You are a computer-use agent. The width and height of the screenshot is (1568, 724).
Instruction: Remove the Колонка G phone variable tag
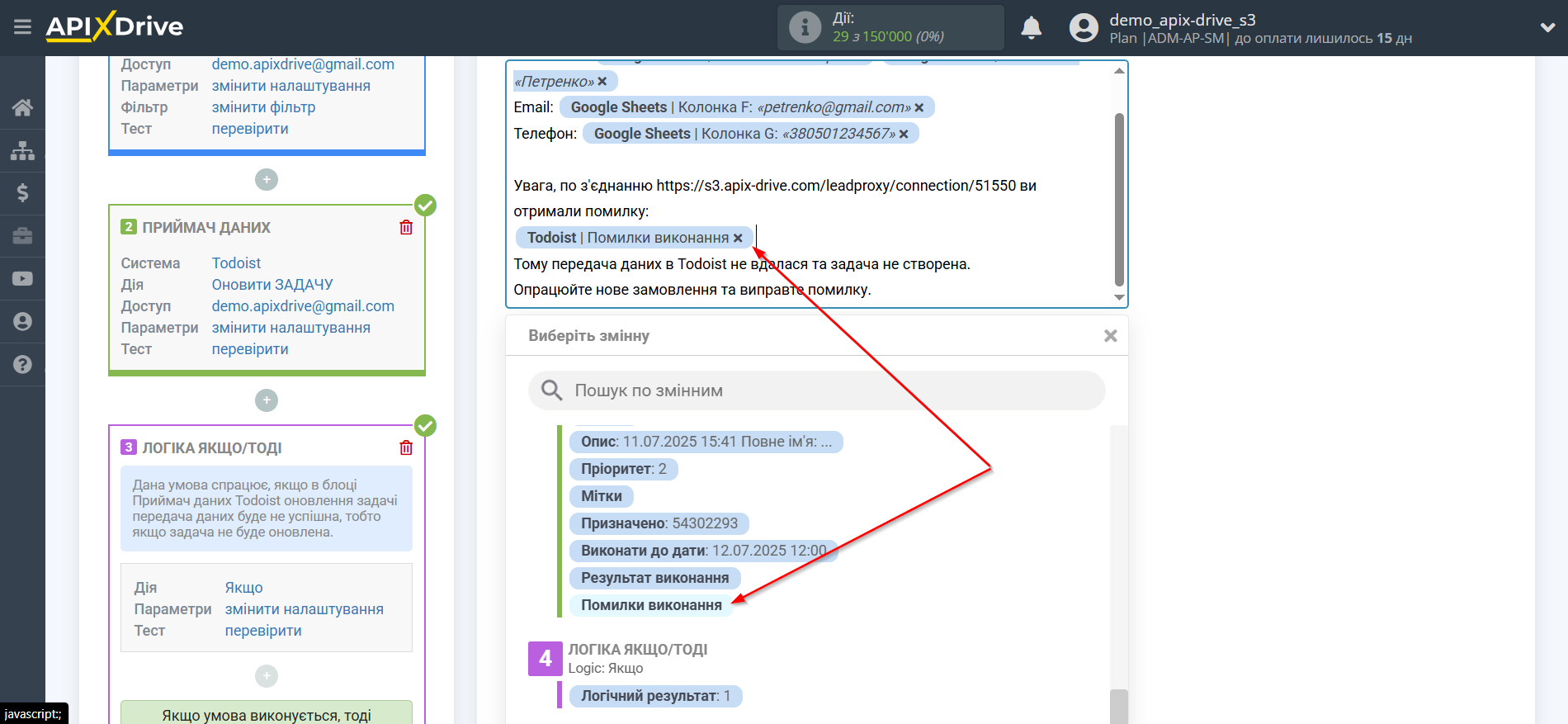click(904, 134)
